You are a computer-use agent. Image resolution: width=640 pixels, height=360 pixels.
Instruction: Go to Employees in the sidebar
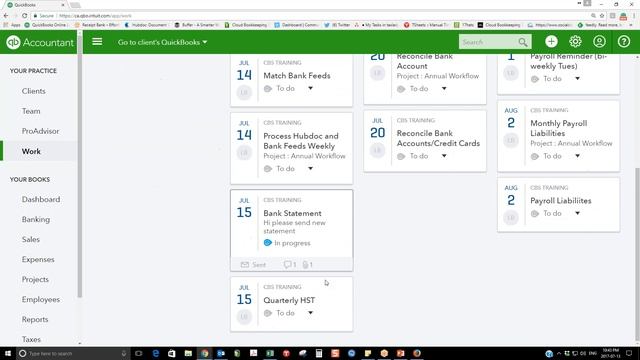tap(41, 299)
